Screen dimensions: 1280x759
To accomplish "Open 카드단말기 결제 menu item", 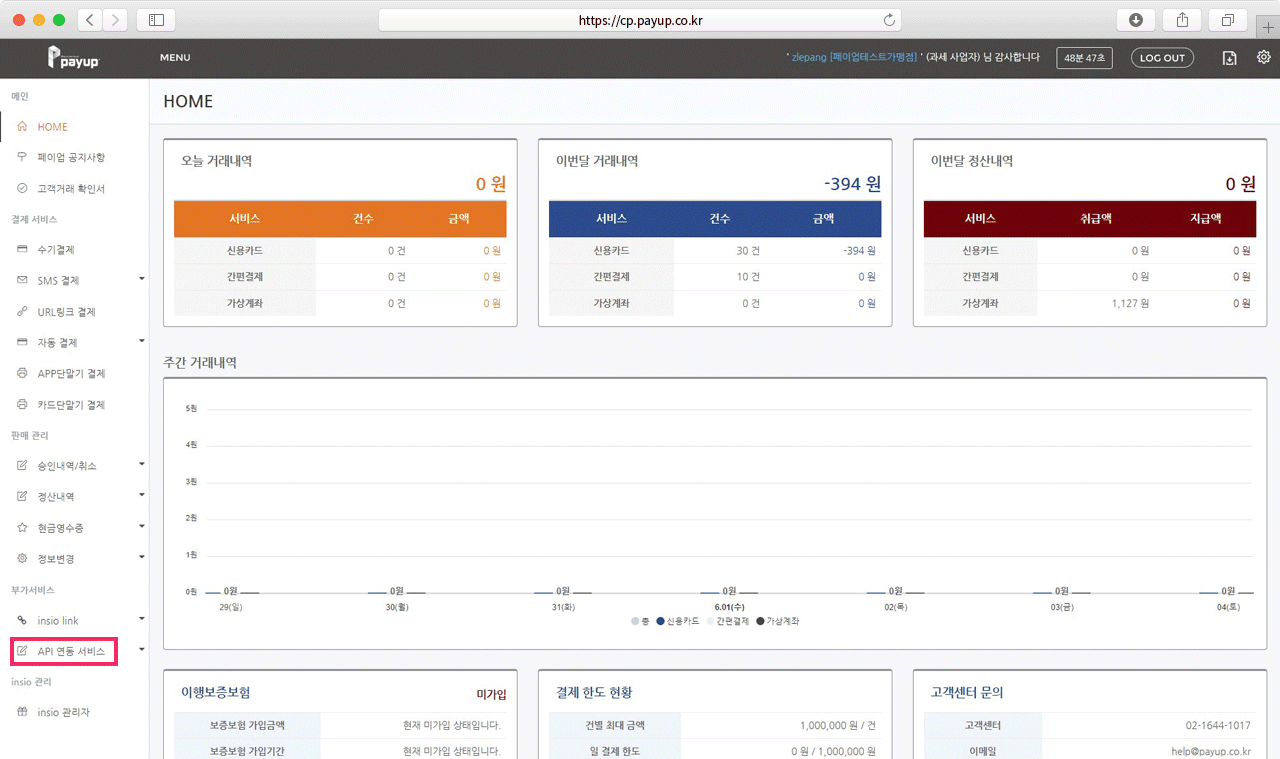I will click(x=71, y=405).
